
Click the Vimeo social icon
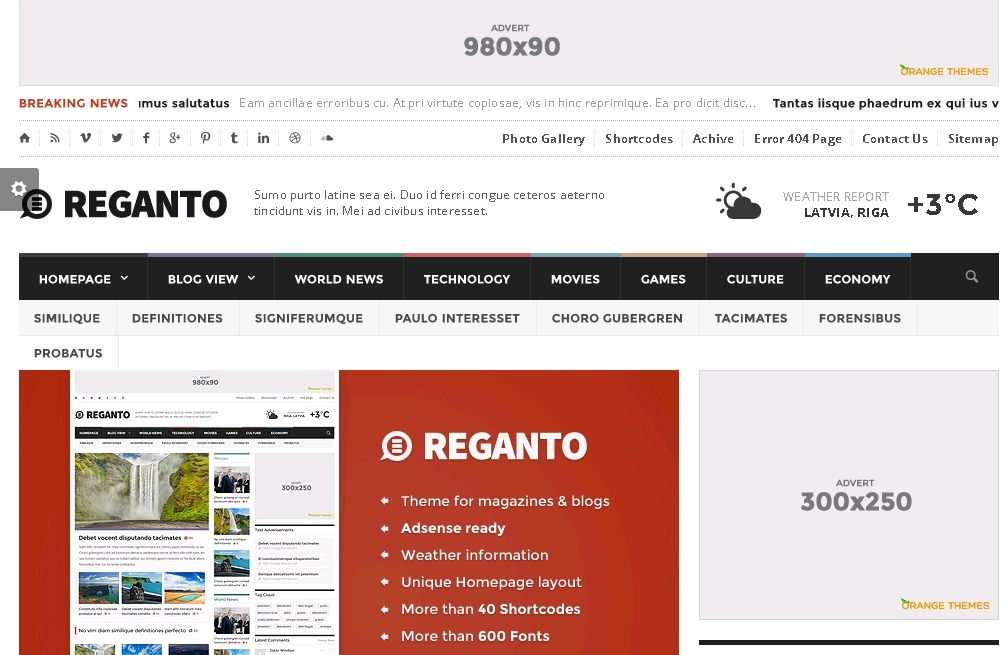pos(86,138)
